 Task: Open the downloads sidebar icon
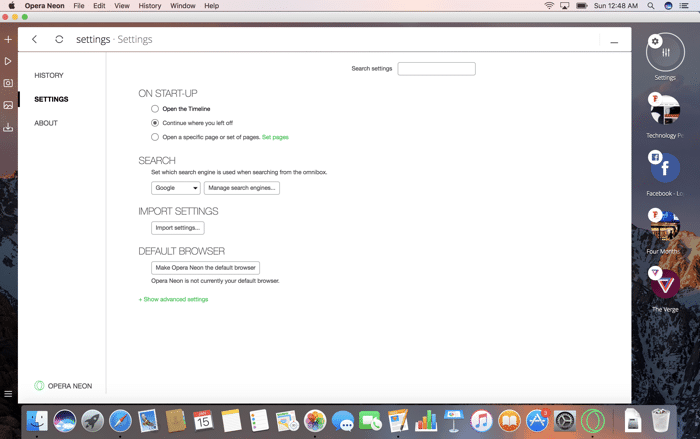tap(8, 127)
